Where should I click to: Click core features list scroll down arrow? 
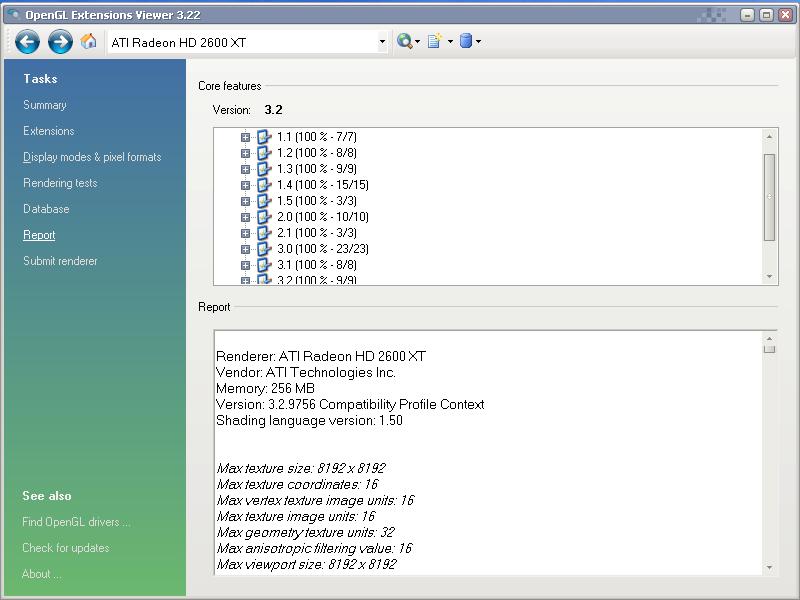(769, 277)
